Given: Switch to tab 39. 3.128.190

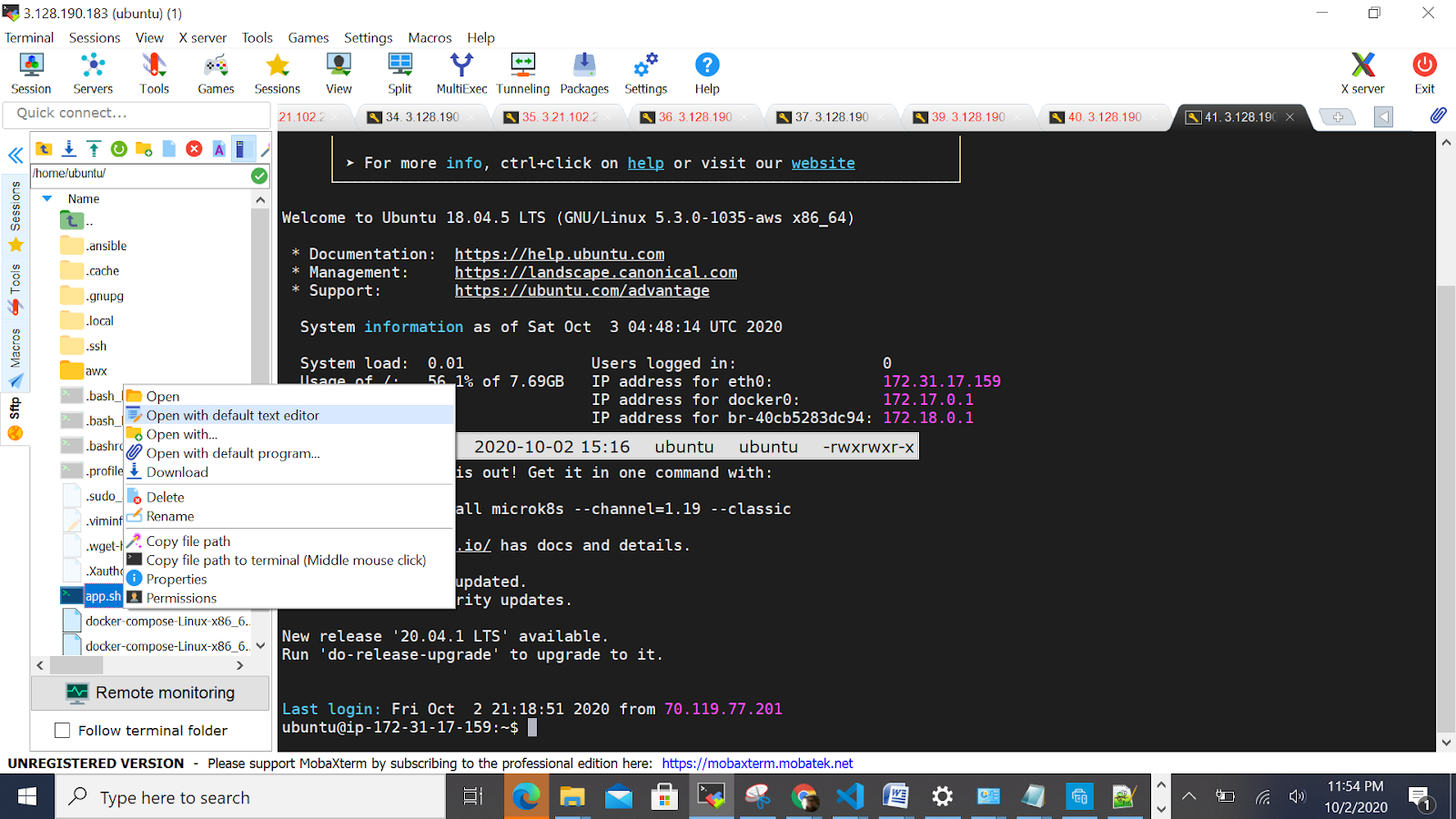Looking at the screenshot, I should click(968, 116).
